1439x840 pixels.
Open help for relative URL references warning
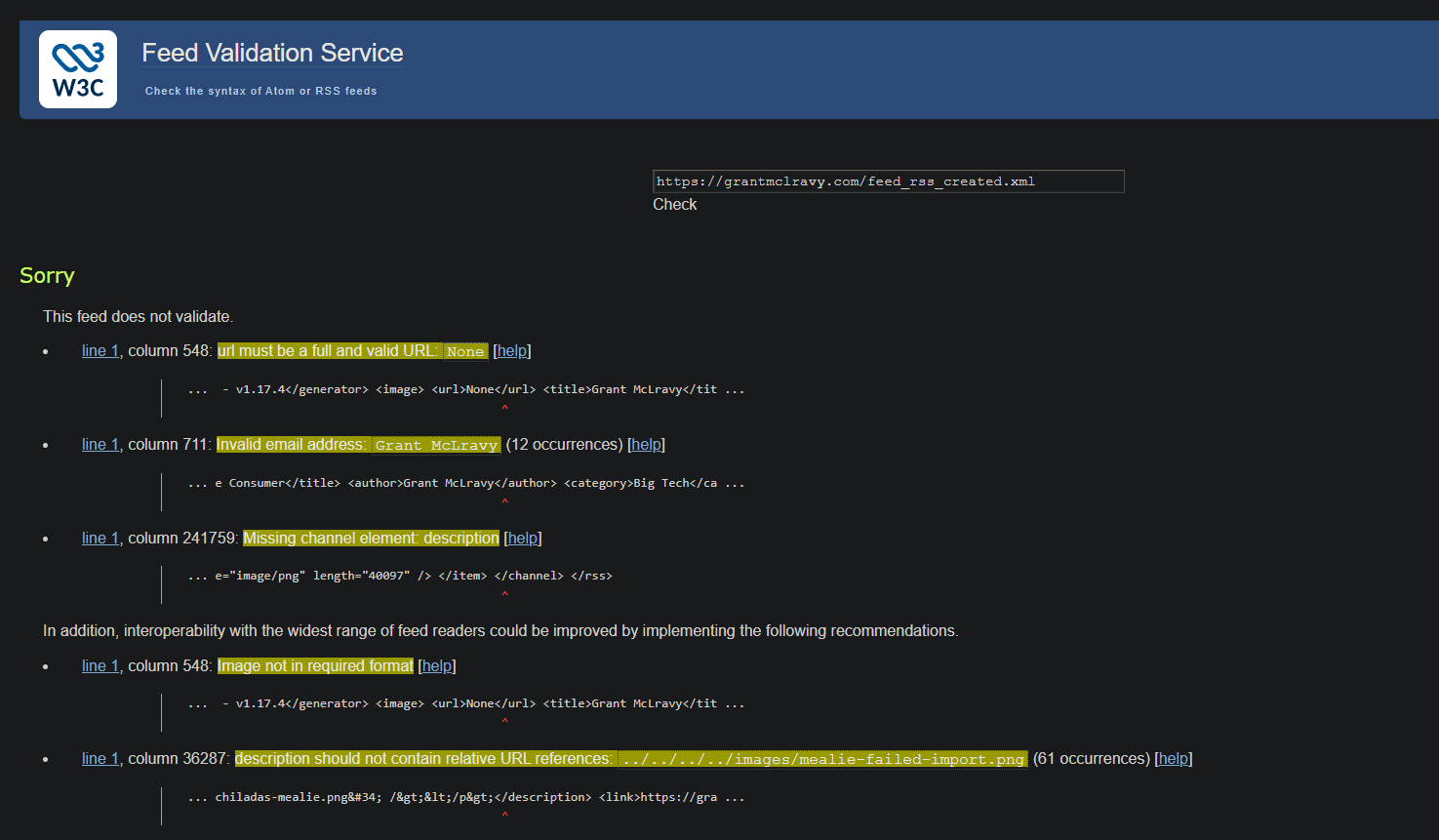(1174, 759)
